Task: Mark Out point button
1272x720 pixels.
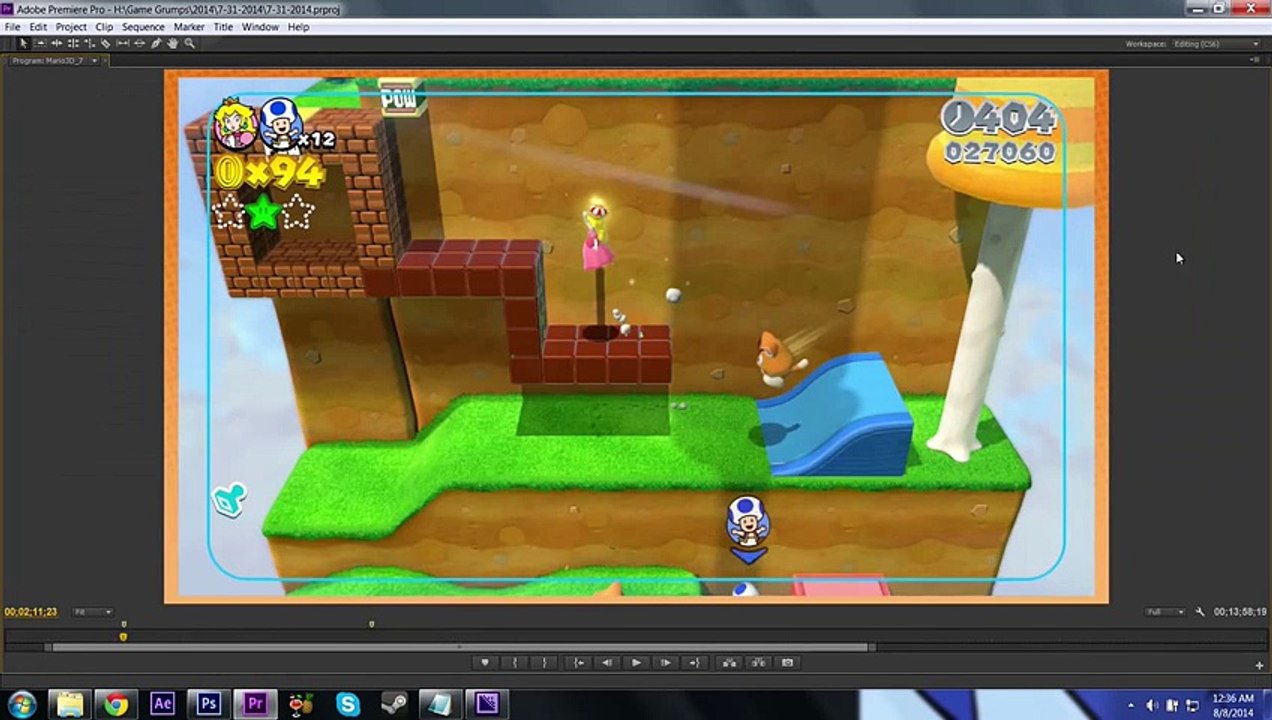Action: pos(544,662)
